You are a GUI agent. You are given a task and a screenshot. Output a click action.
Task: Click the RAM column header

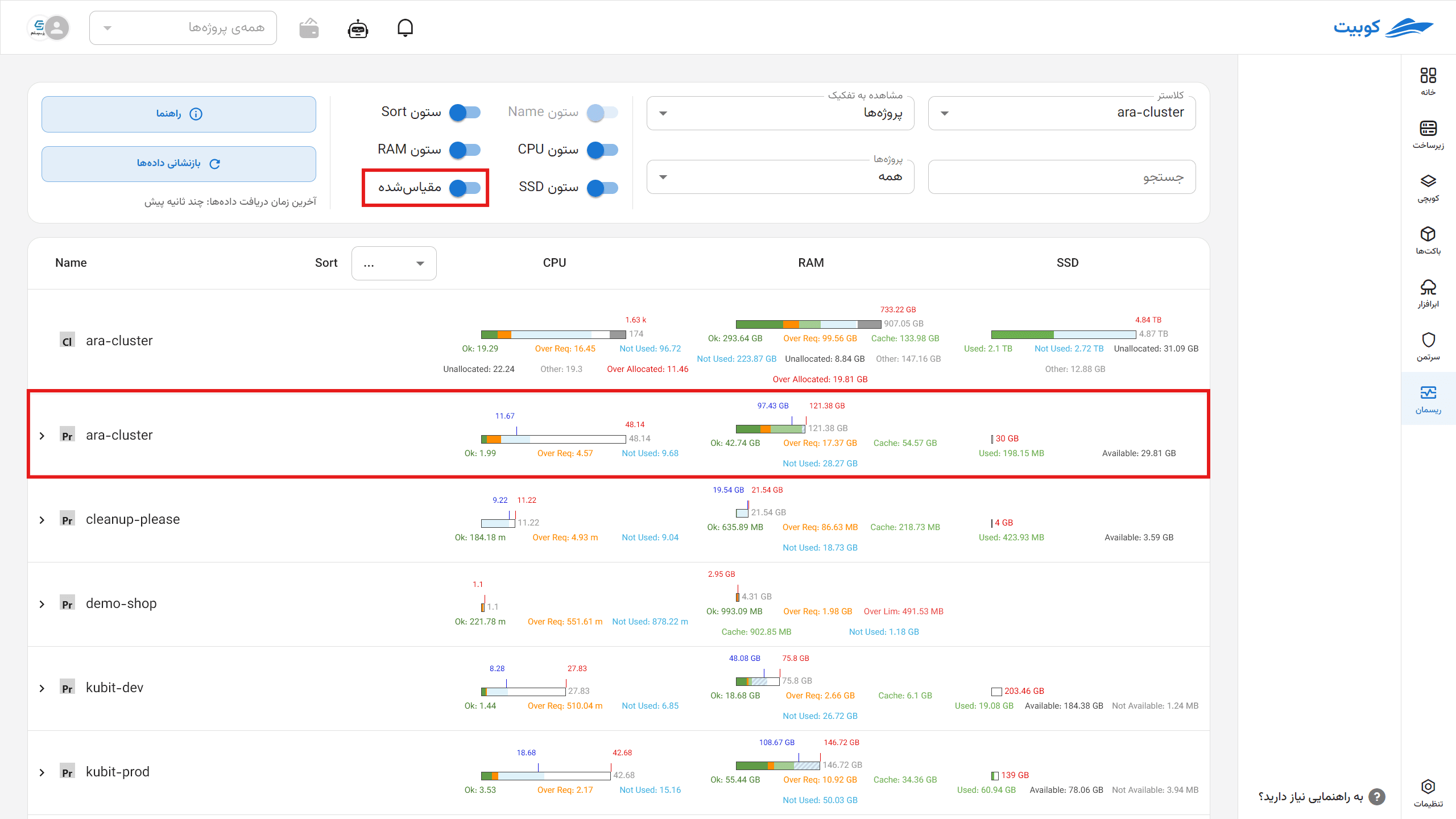coord(811,263)
